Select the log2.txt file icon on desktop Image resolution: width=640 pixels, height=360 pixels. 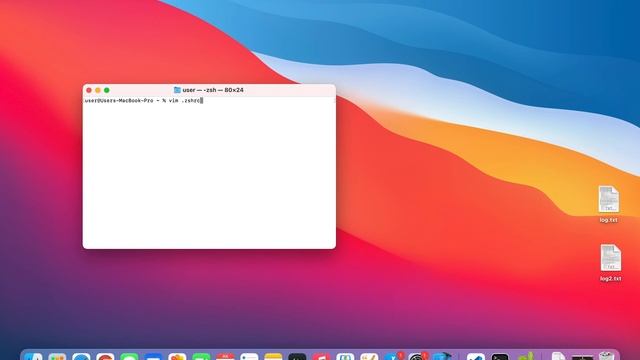tap(611, 258)
